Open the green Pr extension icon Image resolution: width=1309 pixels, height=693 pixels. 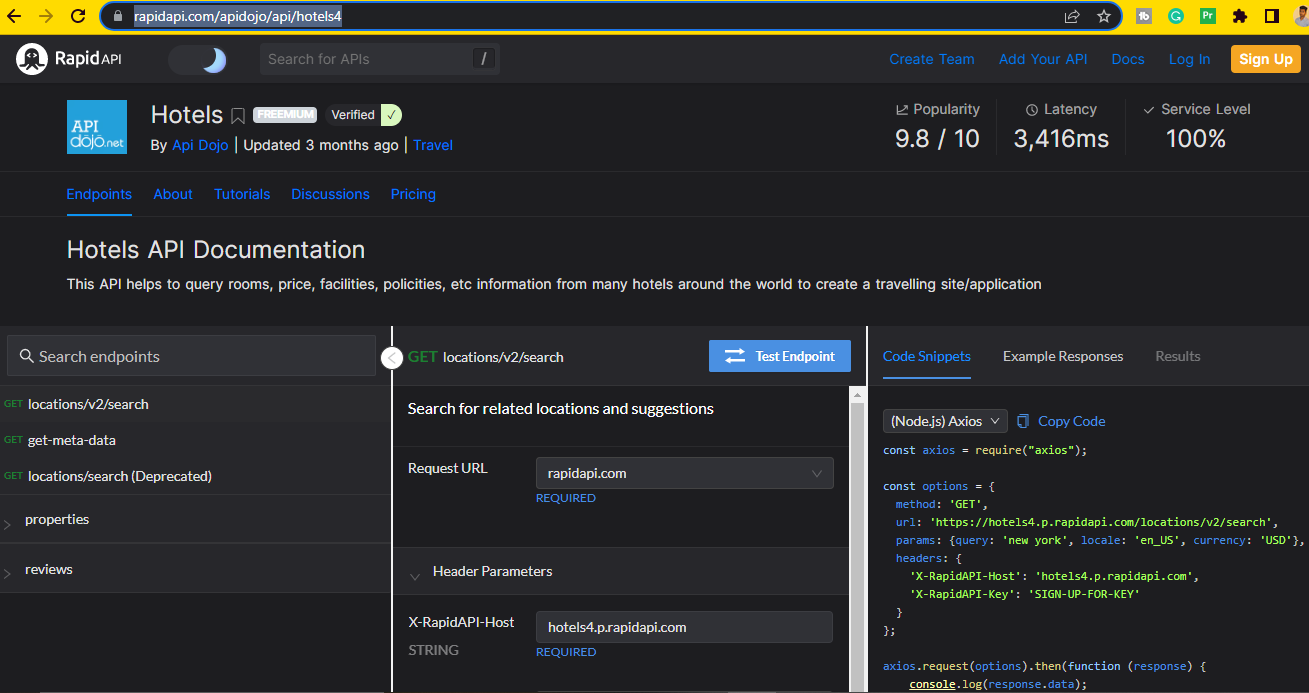pyautogui.click(x=1208, y=16)
